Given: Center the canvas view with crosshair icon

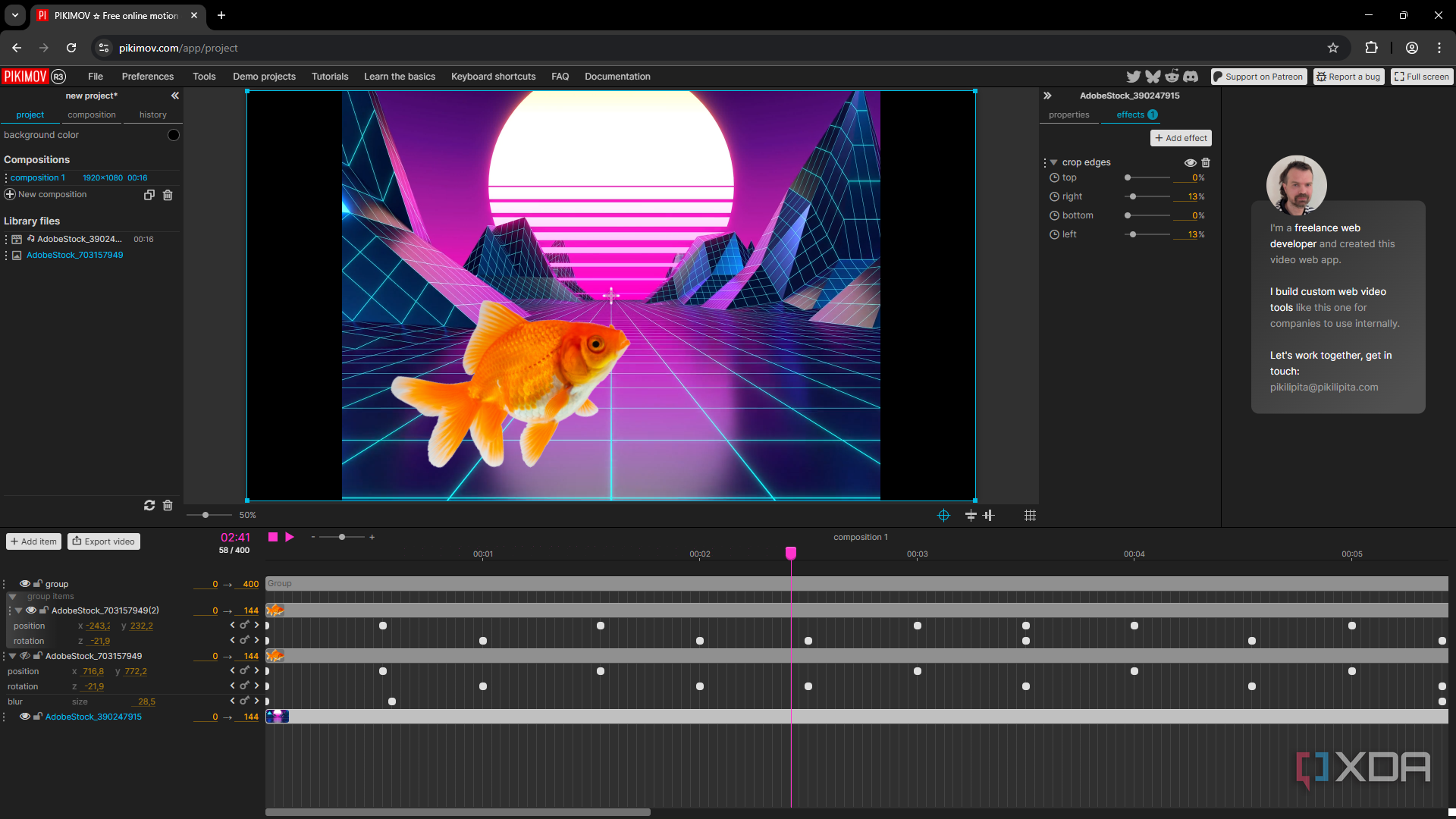Looking at the screenshot, I should [943, 516].
